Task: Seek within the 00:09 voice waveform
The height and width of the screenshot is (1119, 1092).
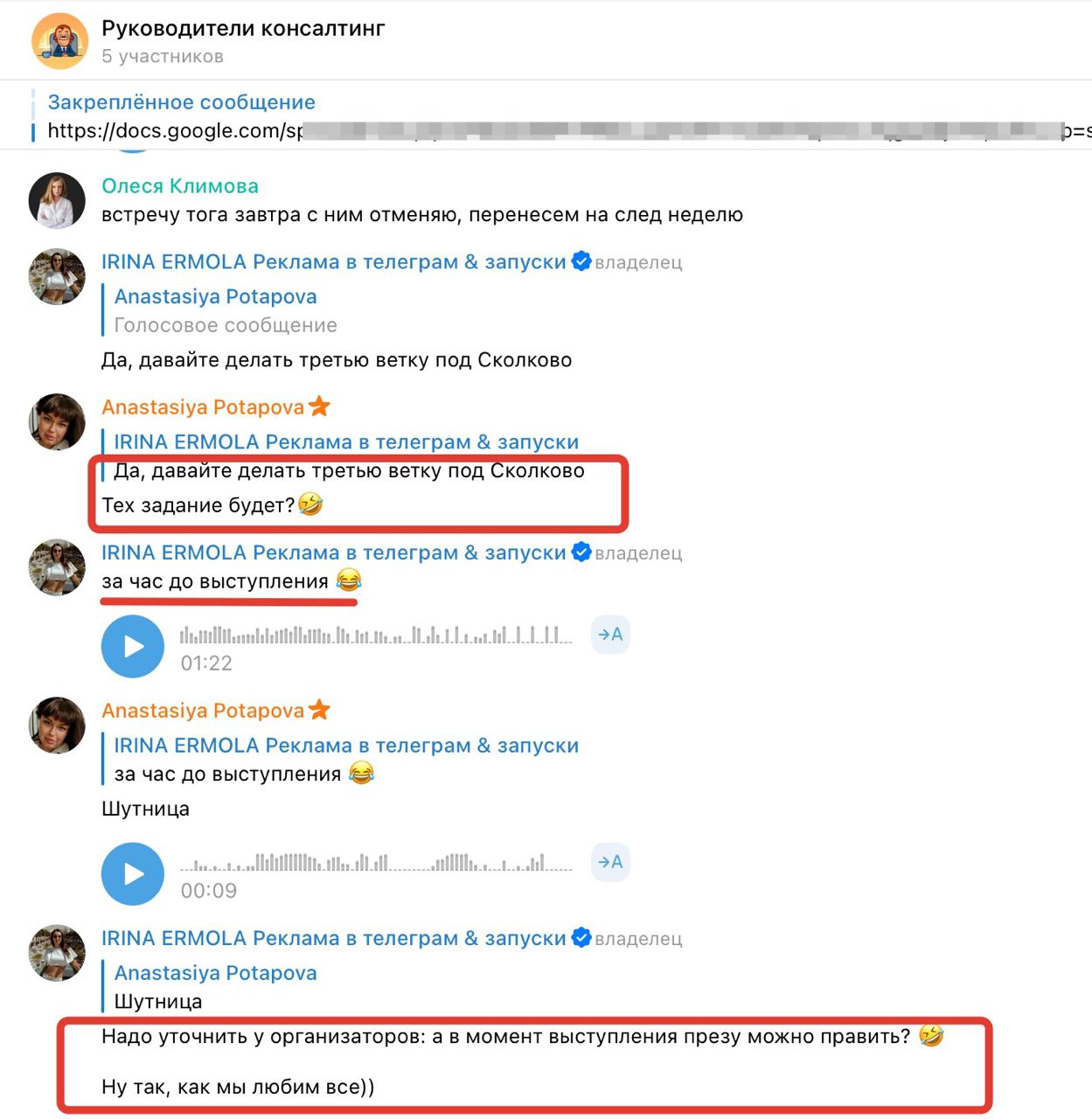Action: (x=376, y=862)
